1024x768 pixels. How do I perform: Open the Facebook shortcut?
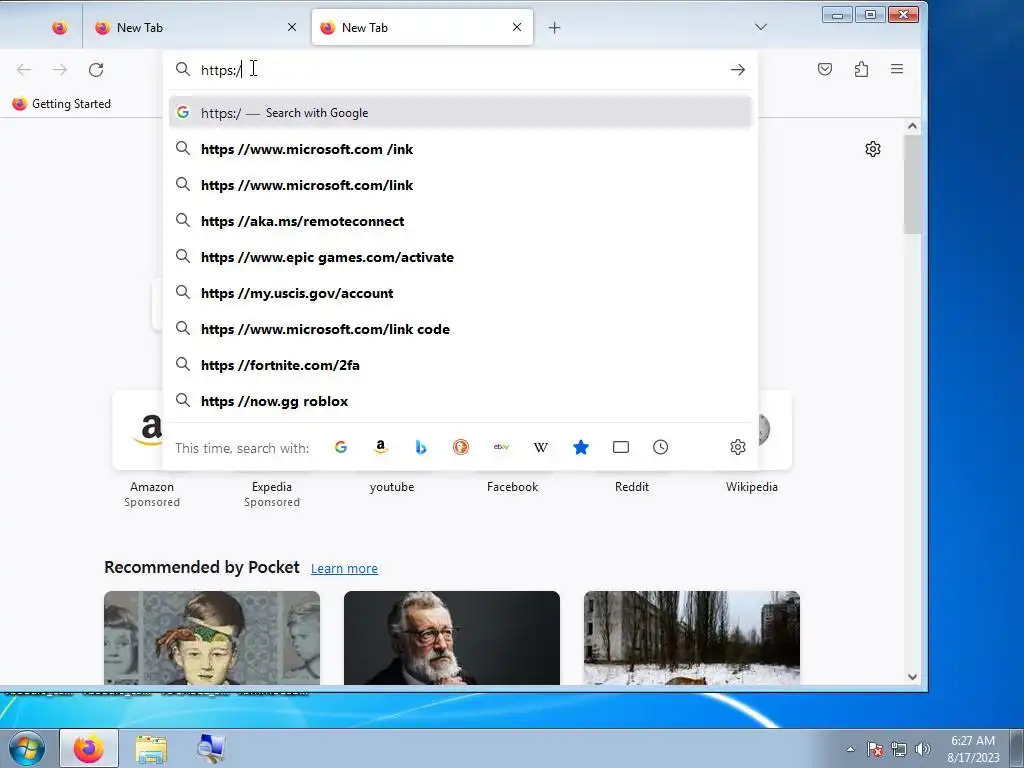[513, 487]
